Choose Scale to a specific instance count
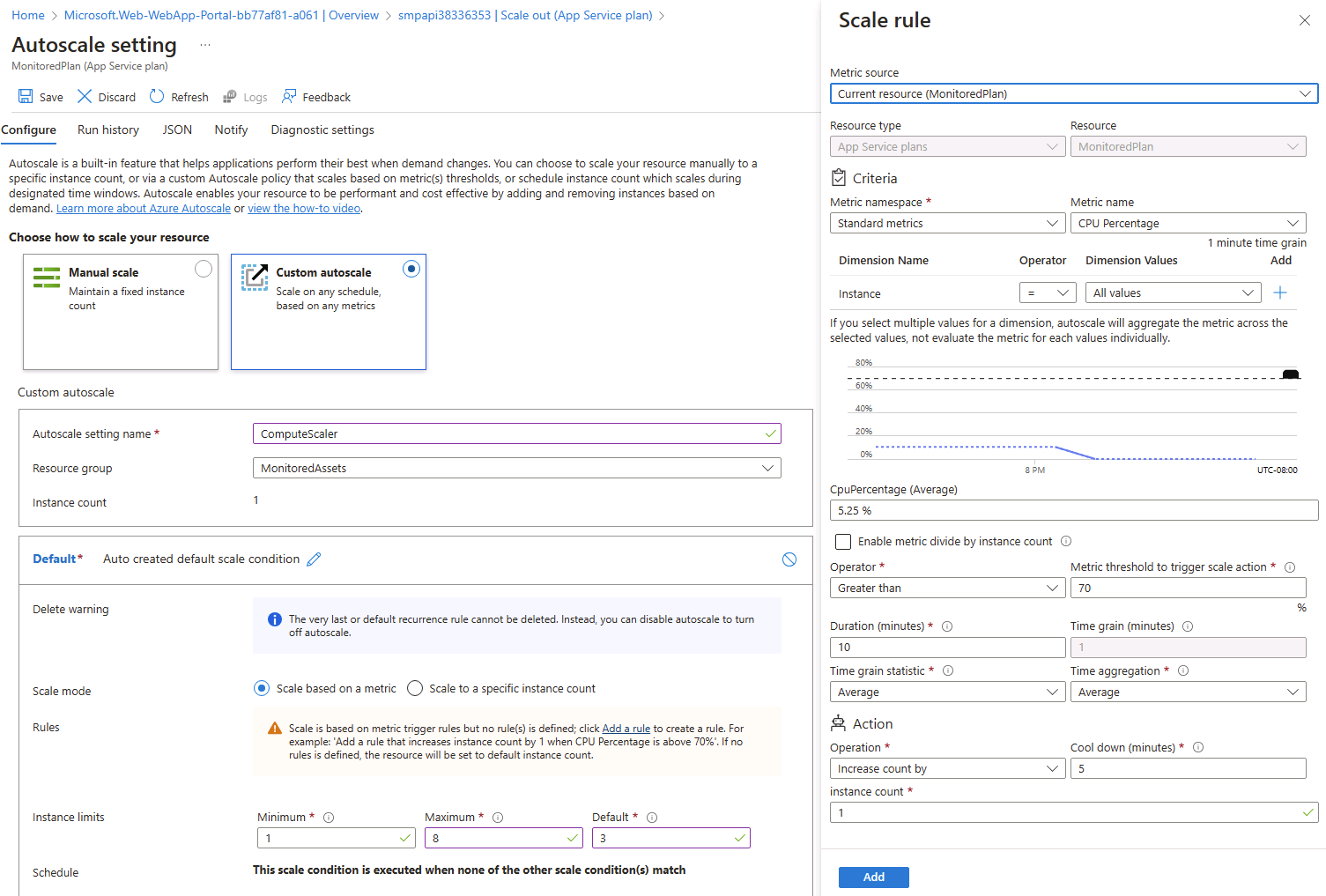This screenshot has height=896, width=1326. pyautogui.click(x=415, y=688)
